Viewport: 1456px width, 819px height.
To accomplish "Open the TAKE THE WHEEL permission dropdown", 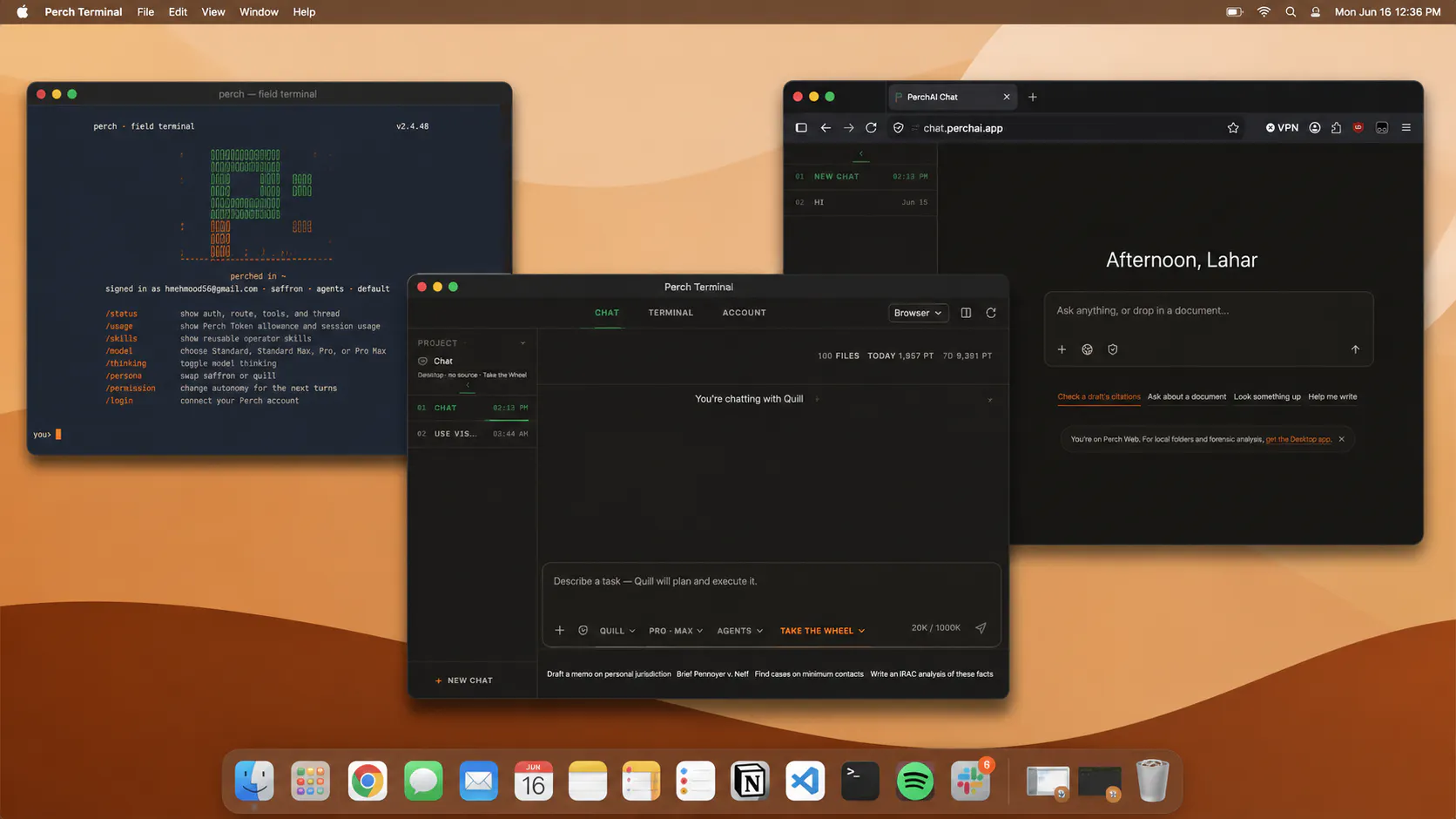I will point(823,631).
